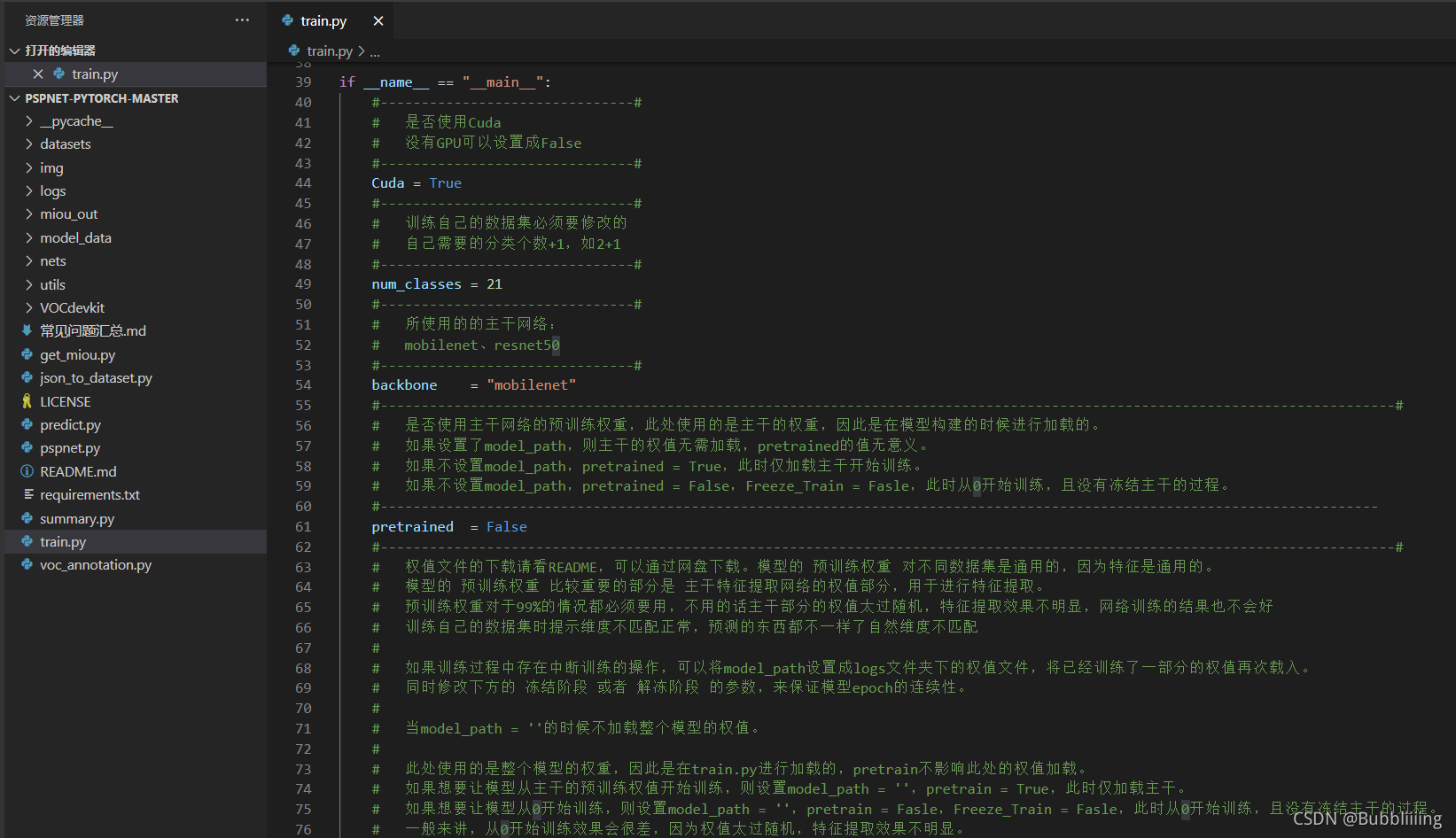The image size is (1456, 838).
Task: Select train.py in the project tree
Action: [x=63, y=542]
